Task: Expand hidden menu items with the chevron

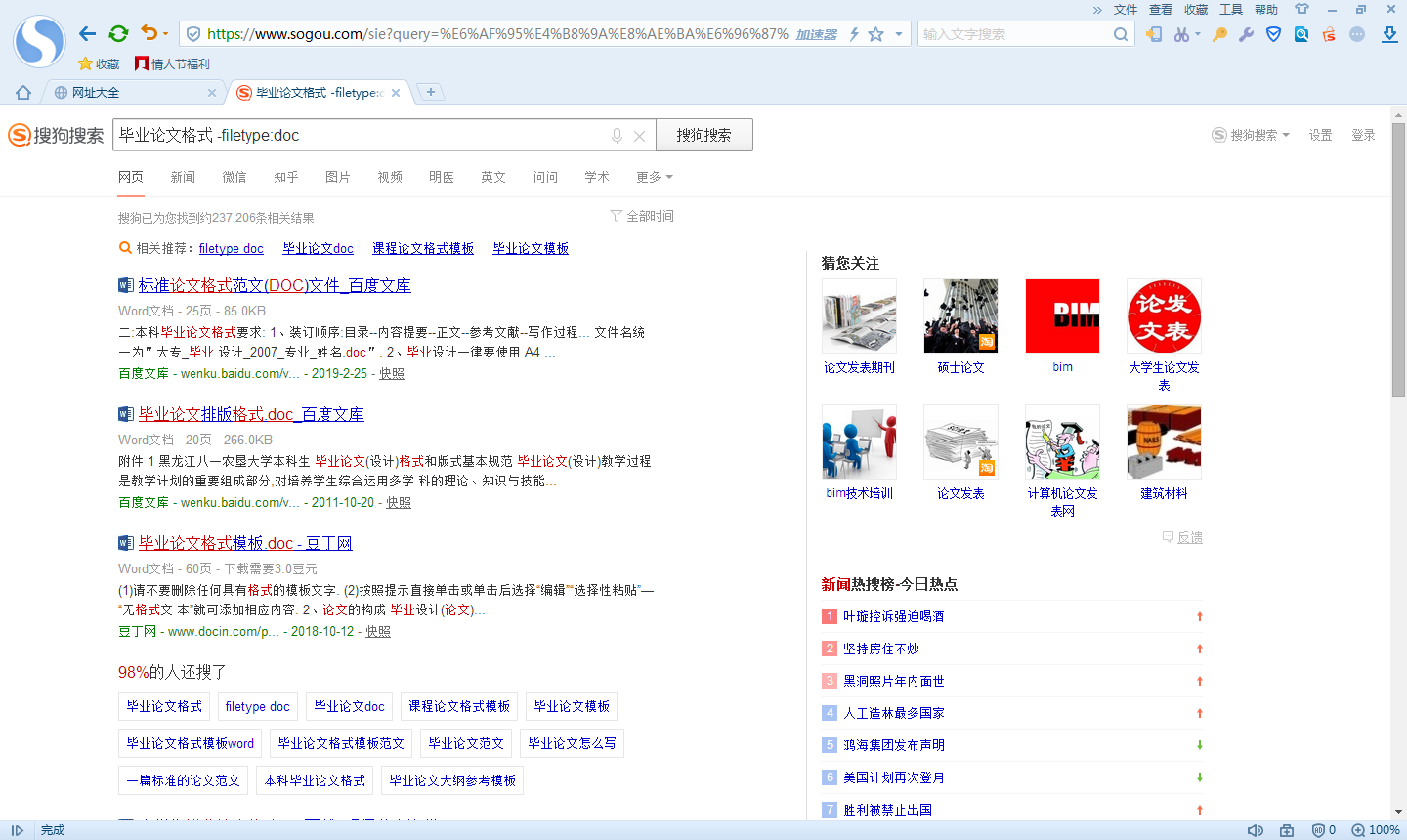Action: coord(1097,10)
